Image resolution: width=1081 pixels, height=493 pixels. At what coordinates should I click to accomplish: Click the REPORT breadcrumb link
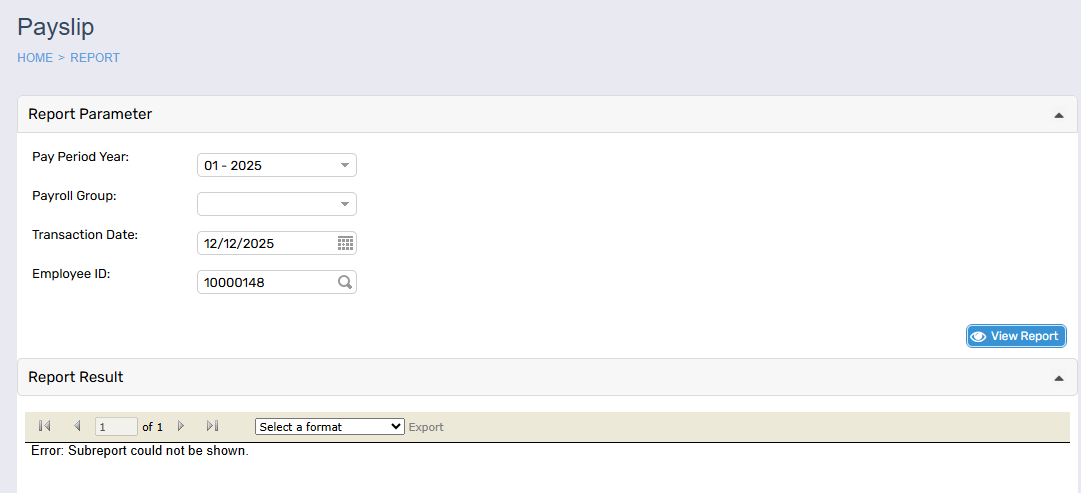click(95, 58)
